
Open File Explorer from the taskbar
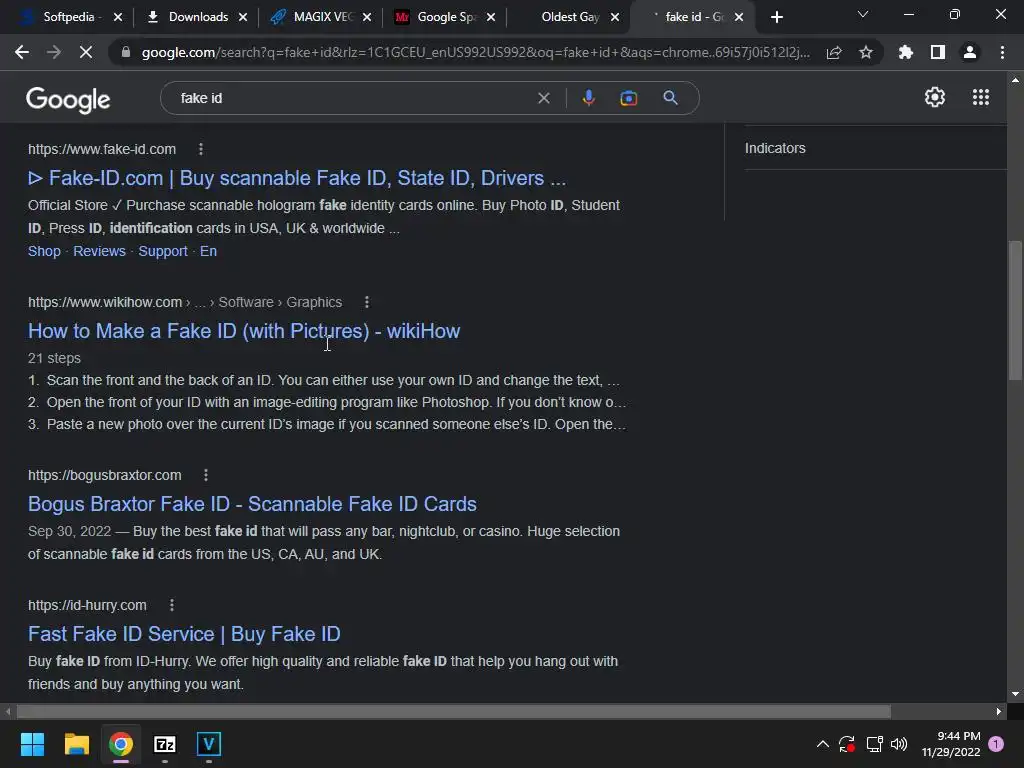pyautogui.click(x=76, y=744)
